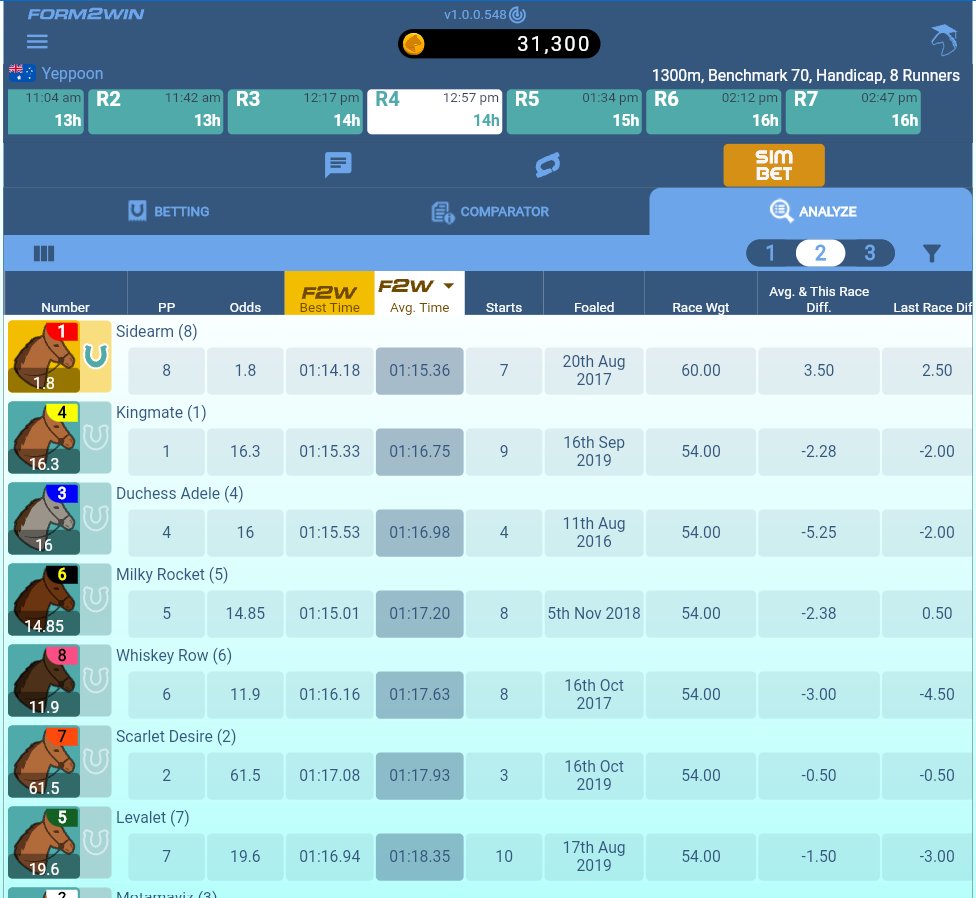
Task: Click Levalet starts value 10
Action: 504,856
